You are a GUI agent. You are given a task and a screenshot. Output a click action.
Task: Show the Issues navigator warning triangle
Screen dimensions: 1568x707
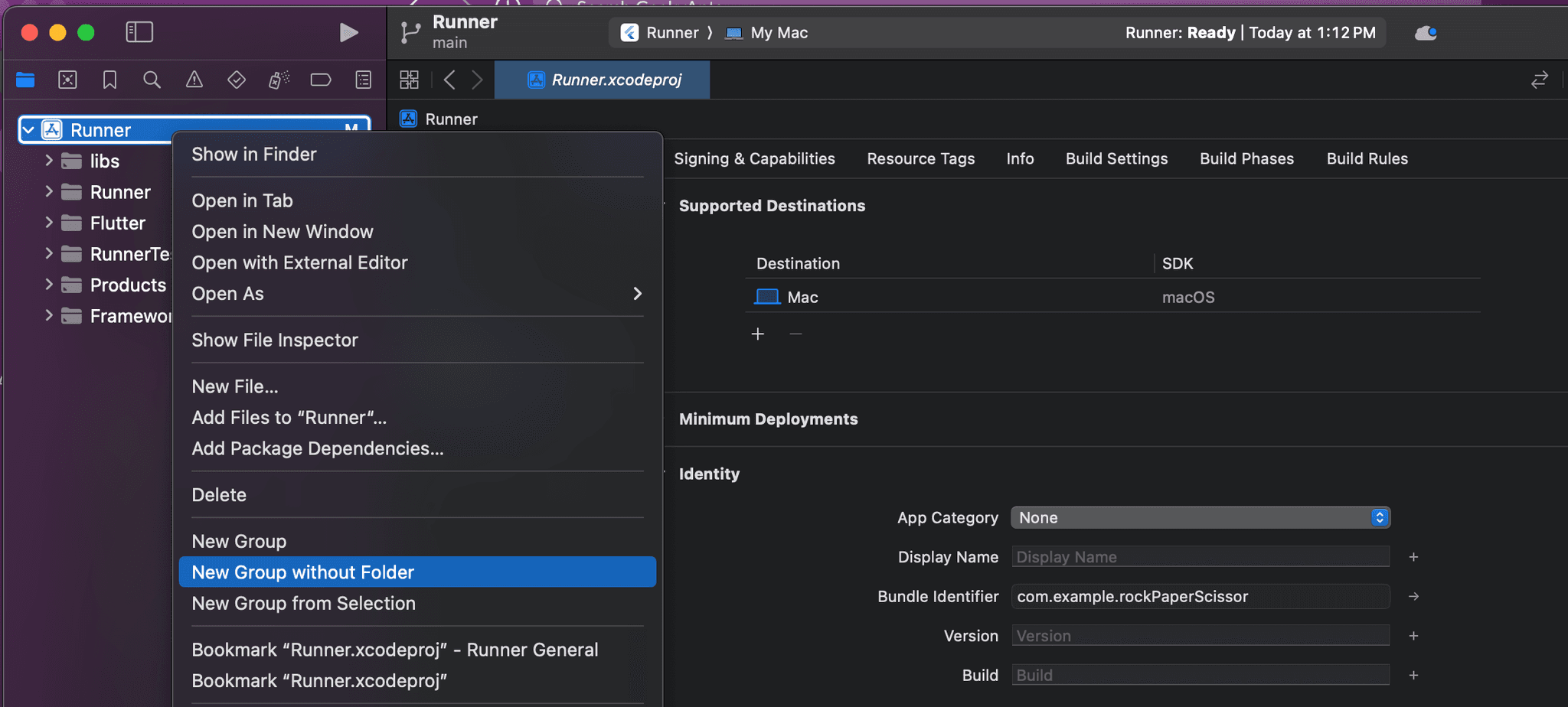[x=194, y=79]
